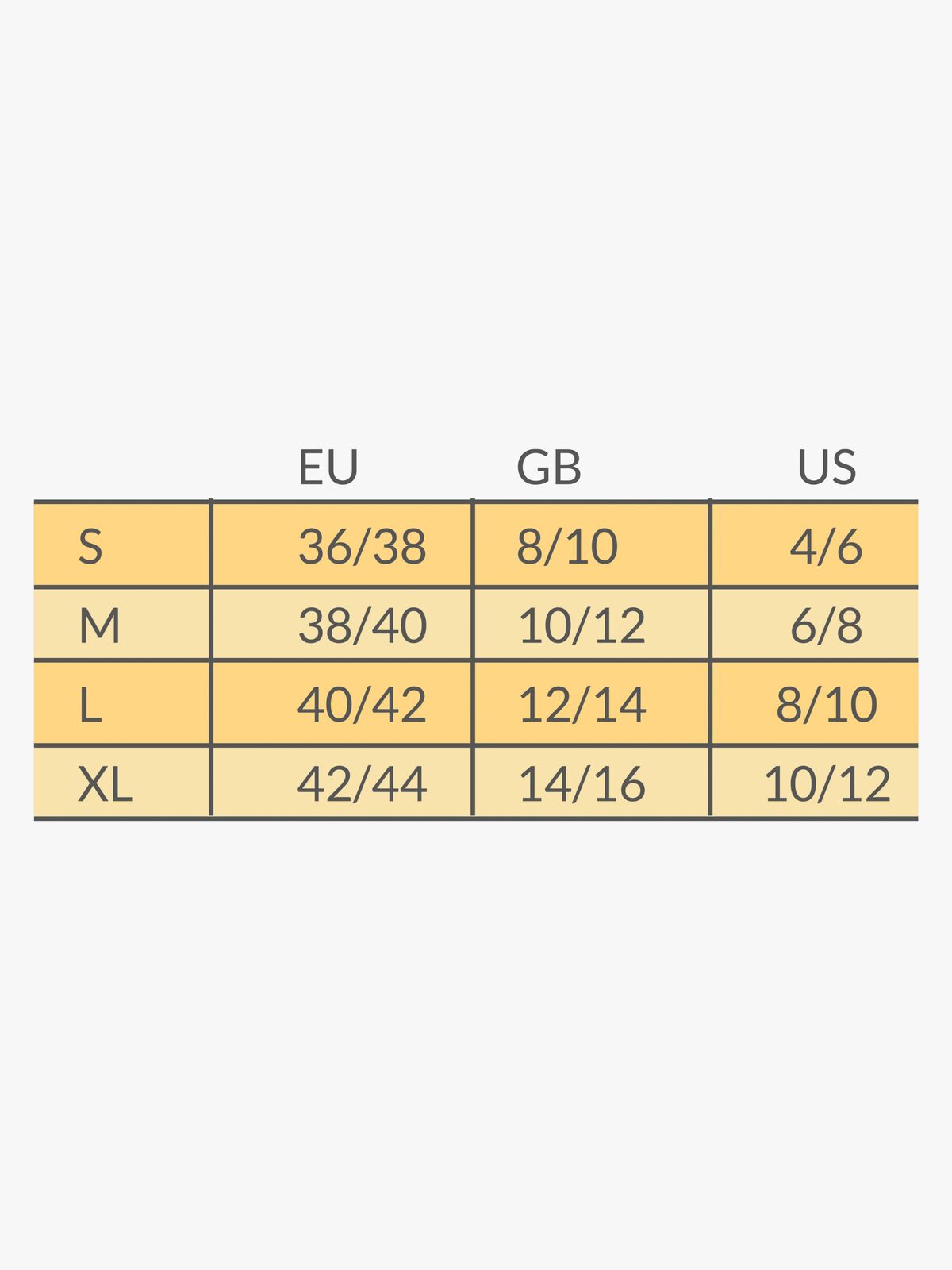Screen dimensions: 952x1270
Task: Pick the GB 8/10 cell in S row
Action: point(566,547)
